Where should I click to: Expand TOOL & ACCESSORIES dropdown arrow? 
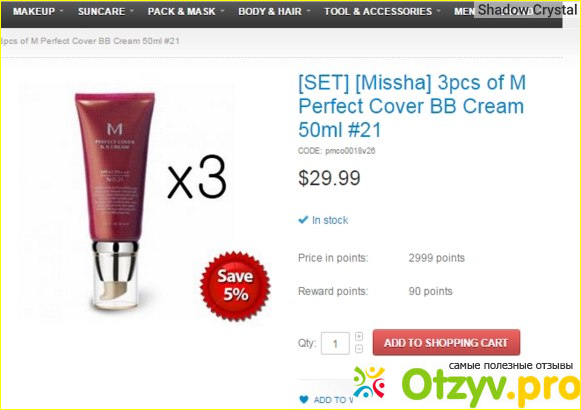(439, 11)
